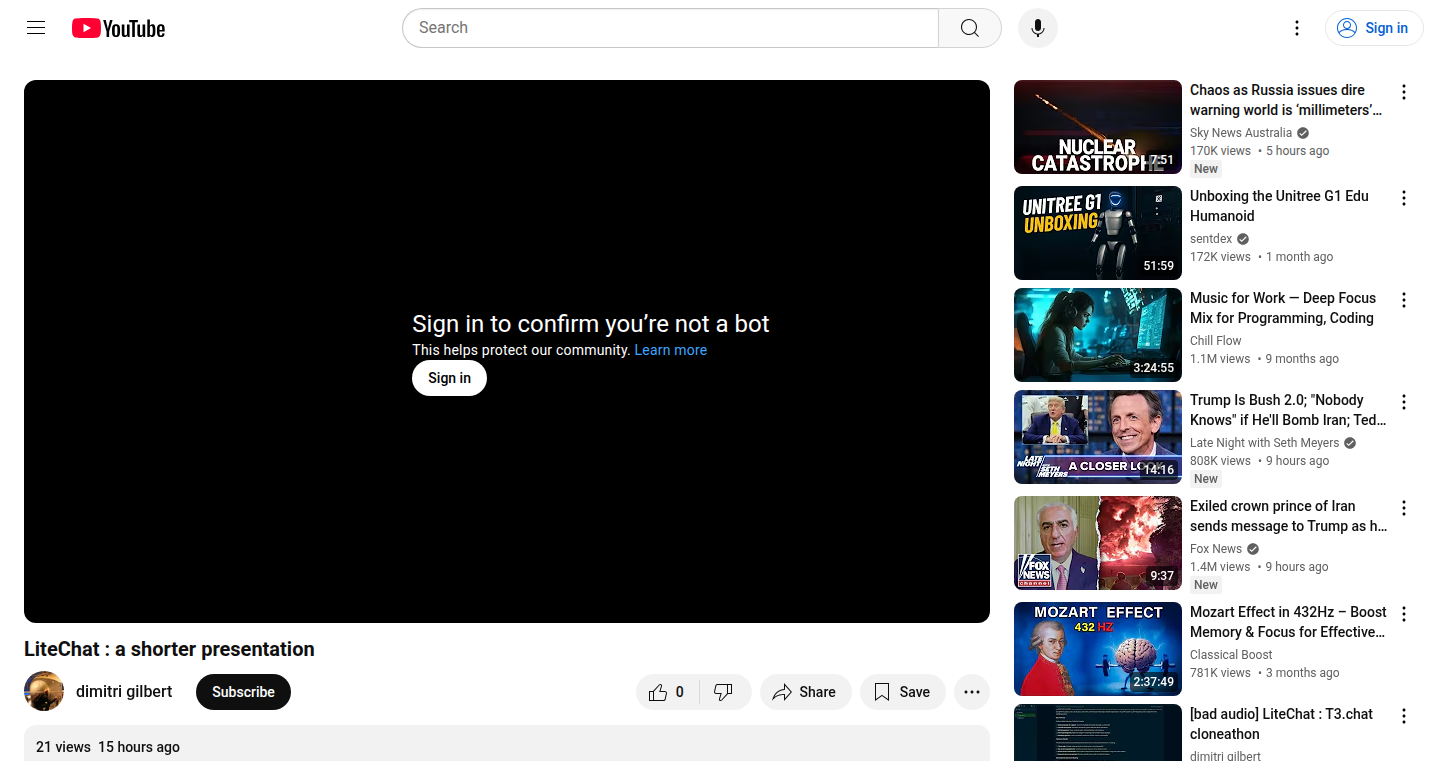Open Nuclear Catastrophe thumbnail
Screen dimensions: 1440x761
coord(1098,127)
